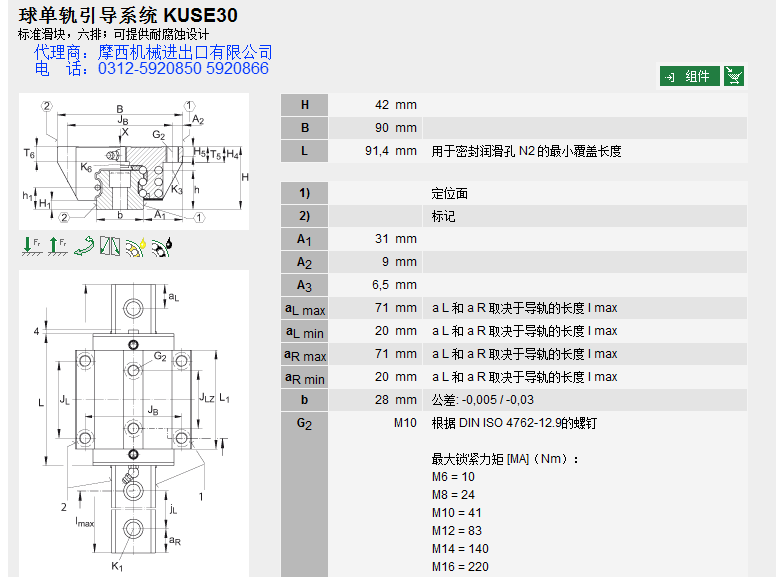Click the yellow oil drop lubrication icon
The width and height of the screenshot is (776, 577).
137,246
